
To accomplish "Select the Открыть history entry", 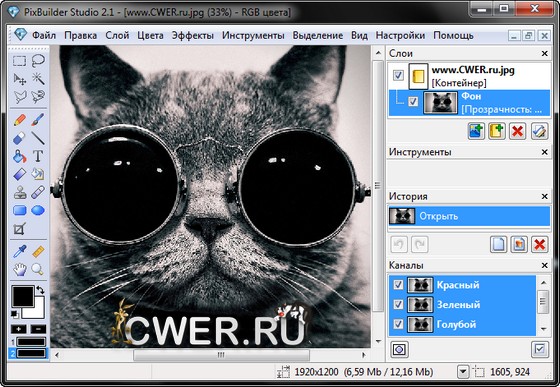I will click(469, 216).
